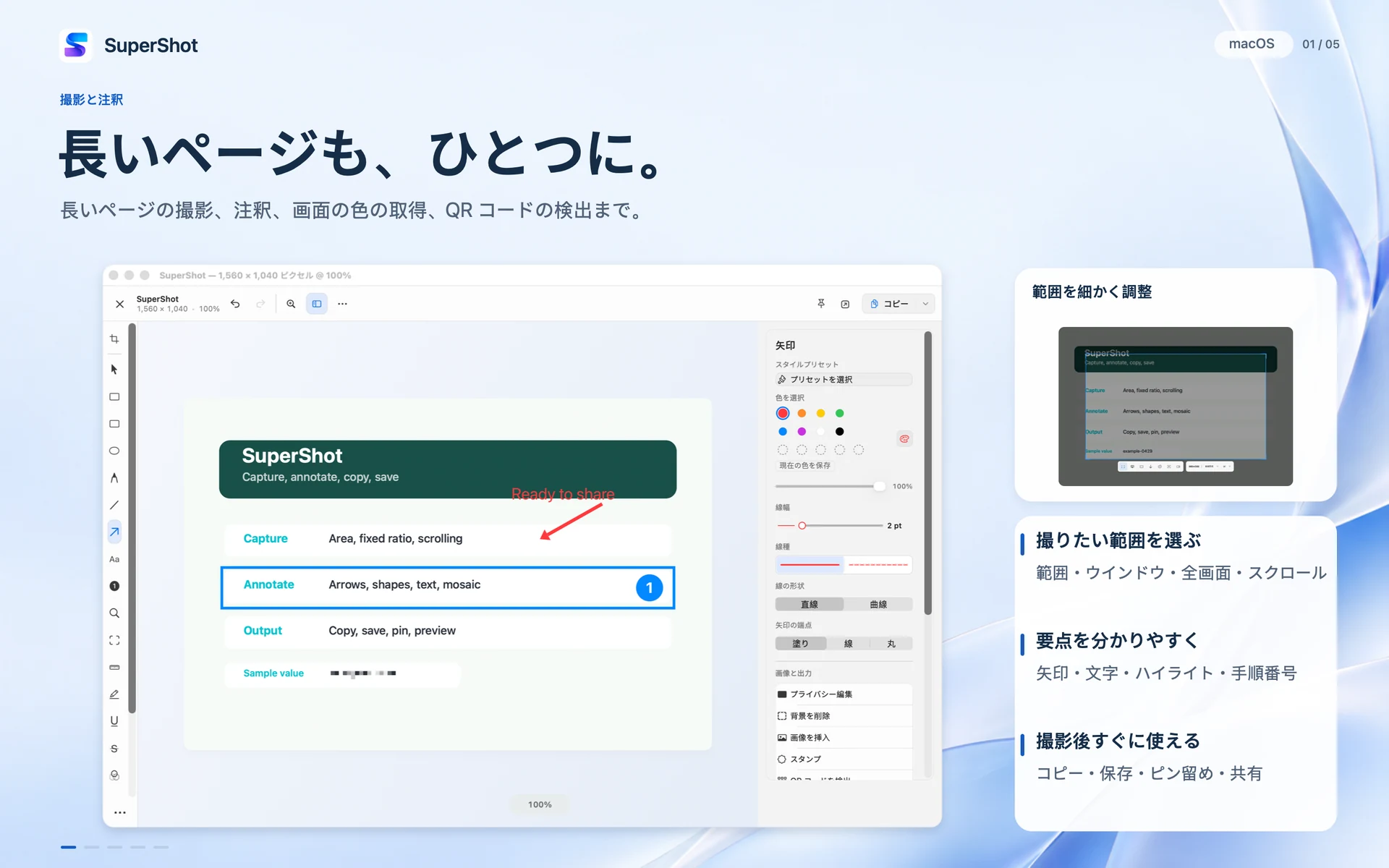Select the solid line style
This screenshot has width=1389, height=868.
pos(810,564)
